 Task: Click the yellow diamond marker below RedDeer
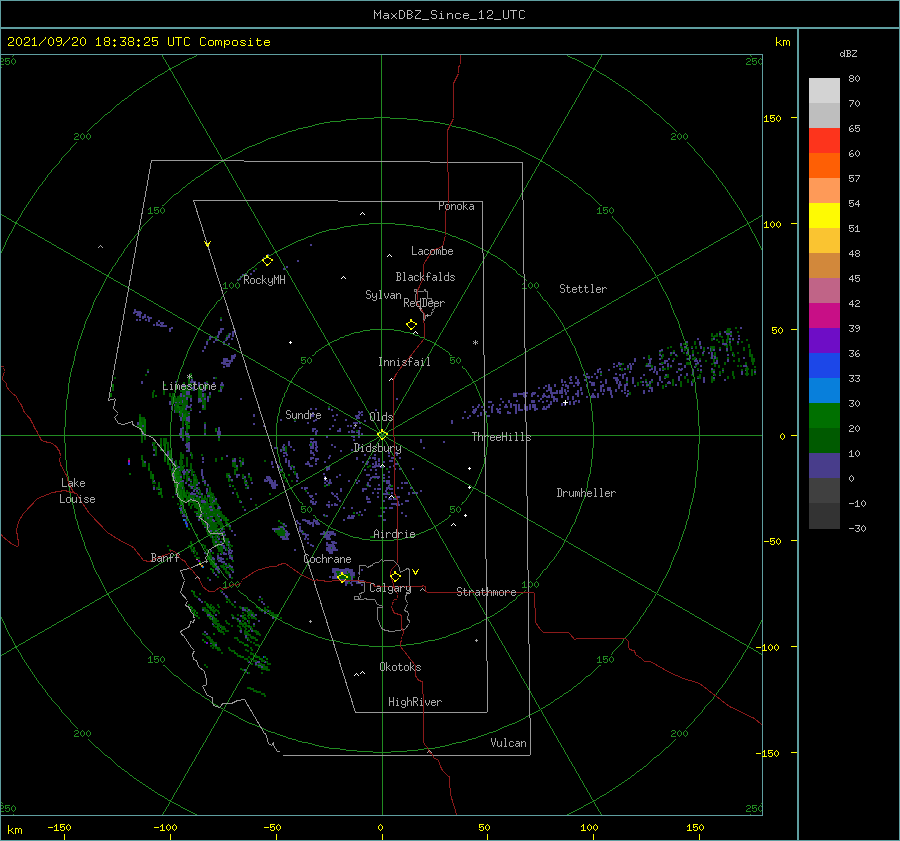click(x=412, y=324)
